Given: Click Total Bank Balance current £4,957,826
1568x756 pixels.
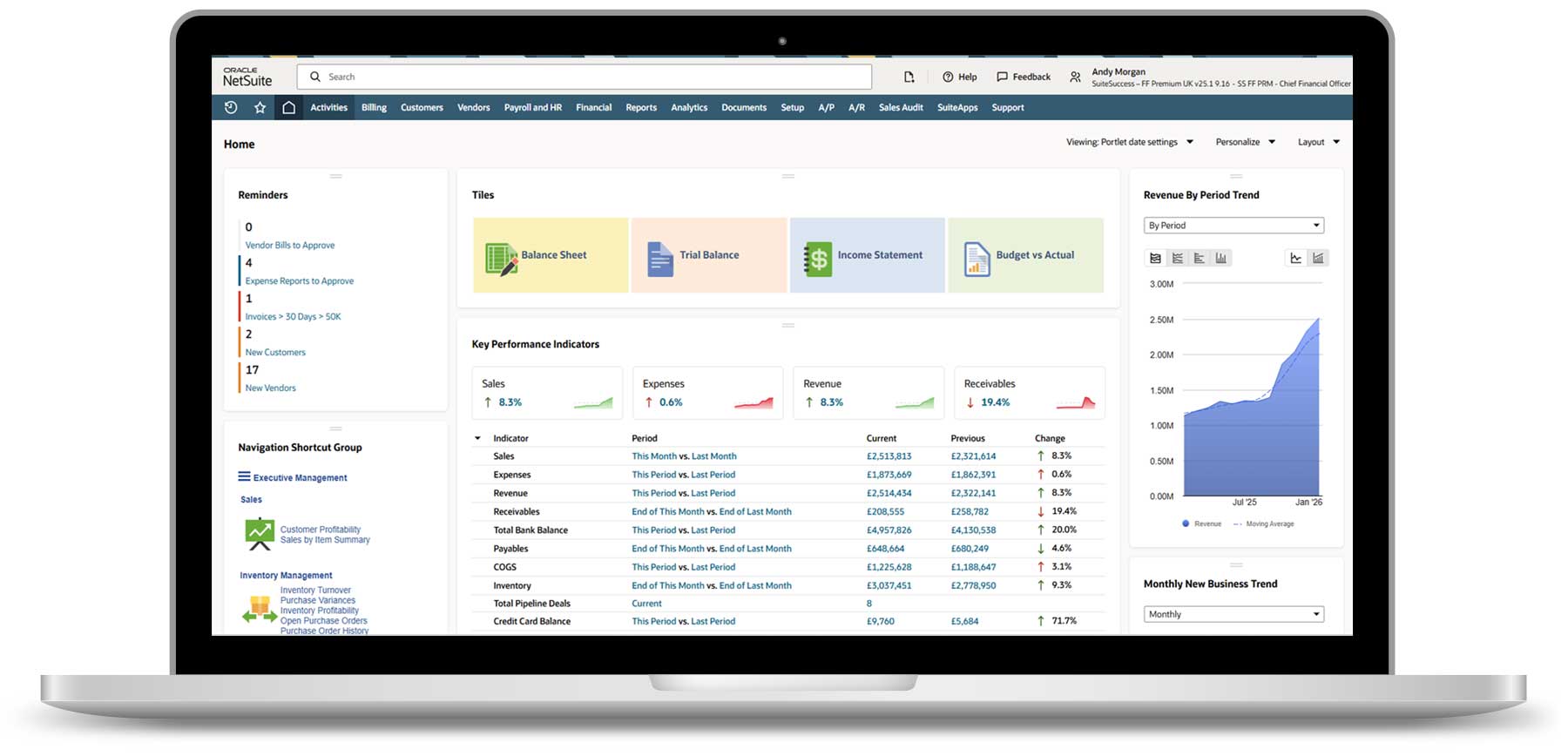Looking at the screenshot, I should (x=889, y=530).
